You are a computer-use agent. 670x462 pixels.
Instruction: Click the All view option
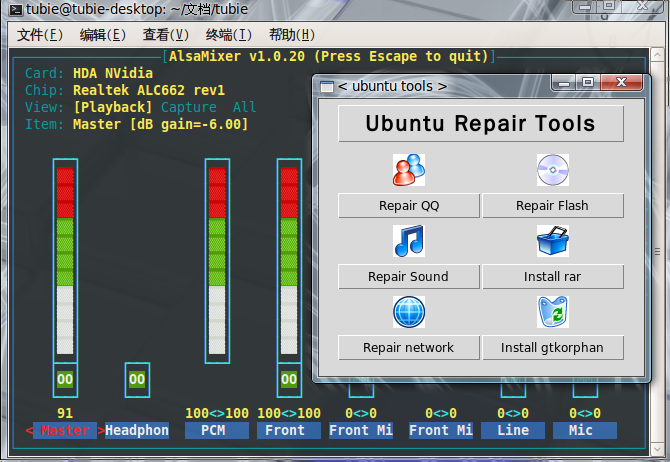click(244, 107)
